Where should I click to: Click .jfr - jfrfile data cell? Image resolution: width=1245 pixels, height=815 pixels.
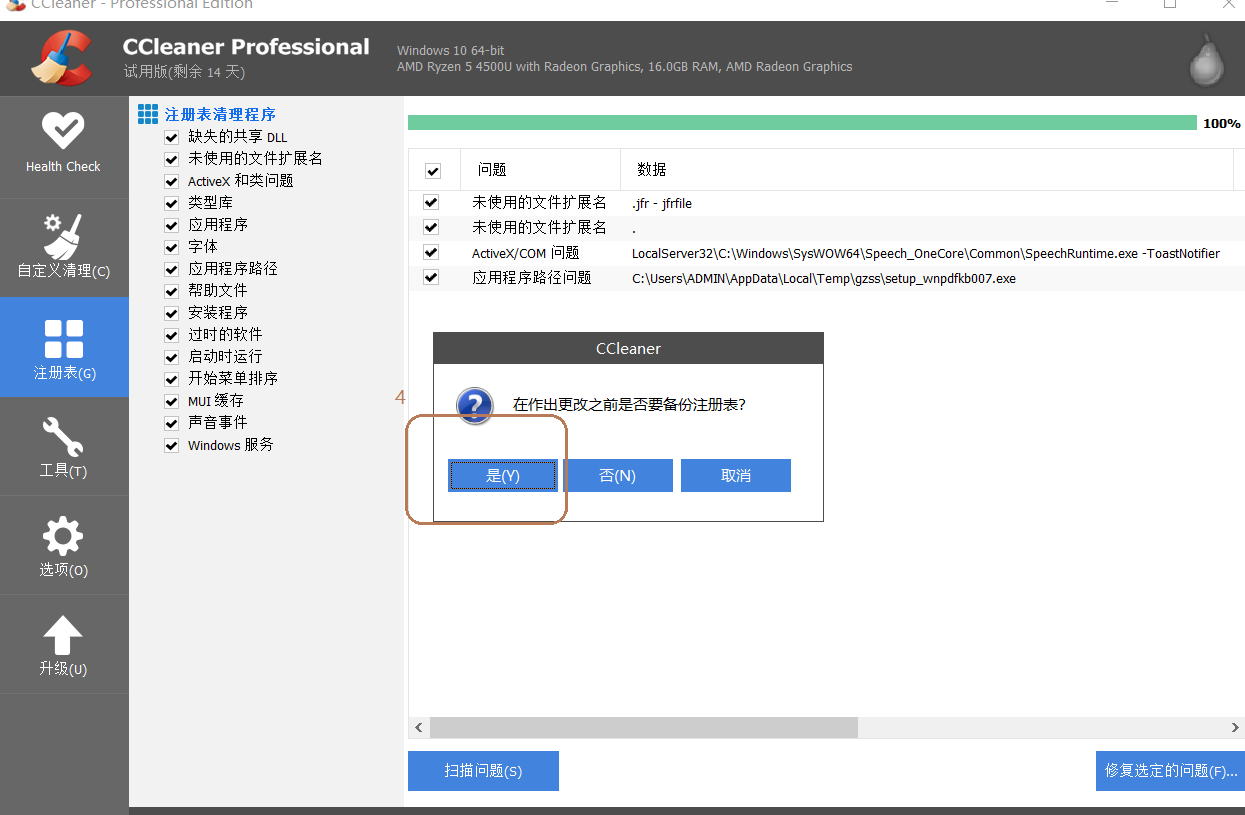(662, 203)
